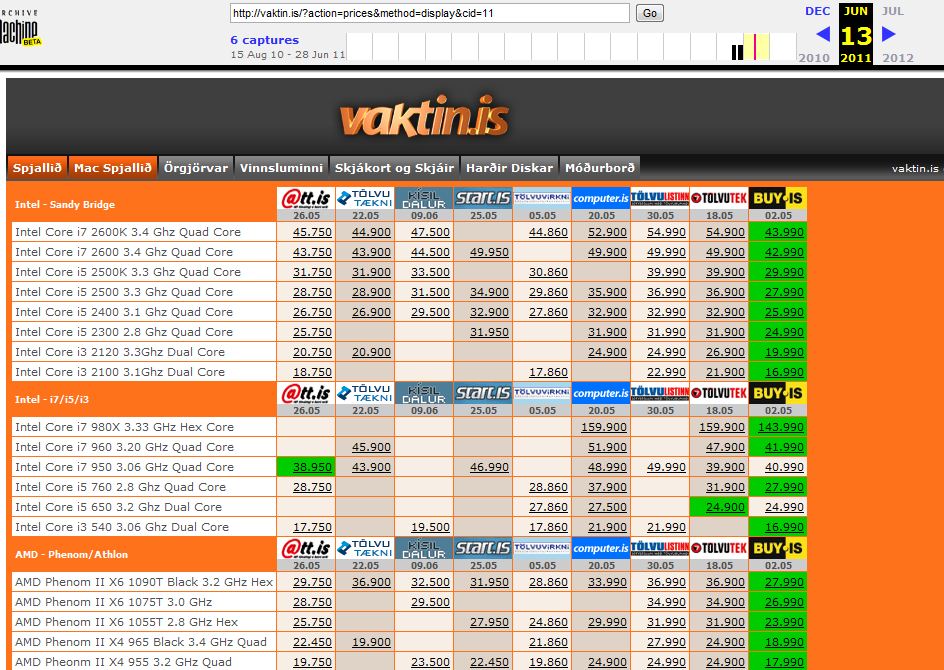This screenshot has width=944, height=670.
Task: Click the green 38.950 price for Core i7 950
Action: click(x=312, y=467)
